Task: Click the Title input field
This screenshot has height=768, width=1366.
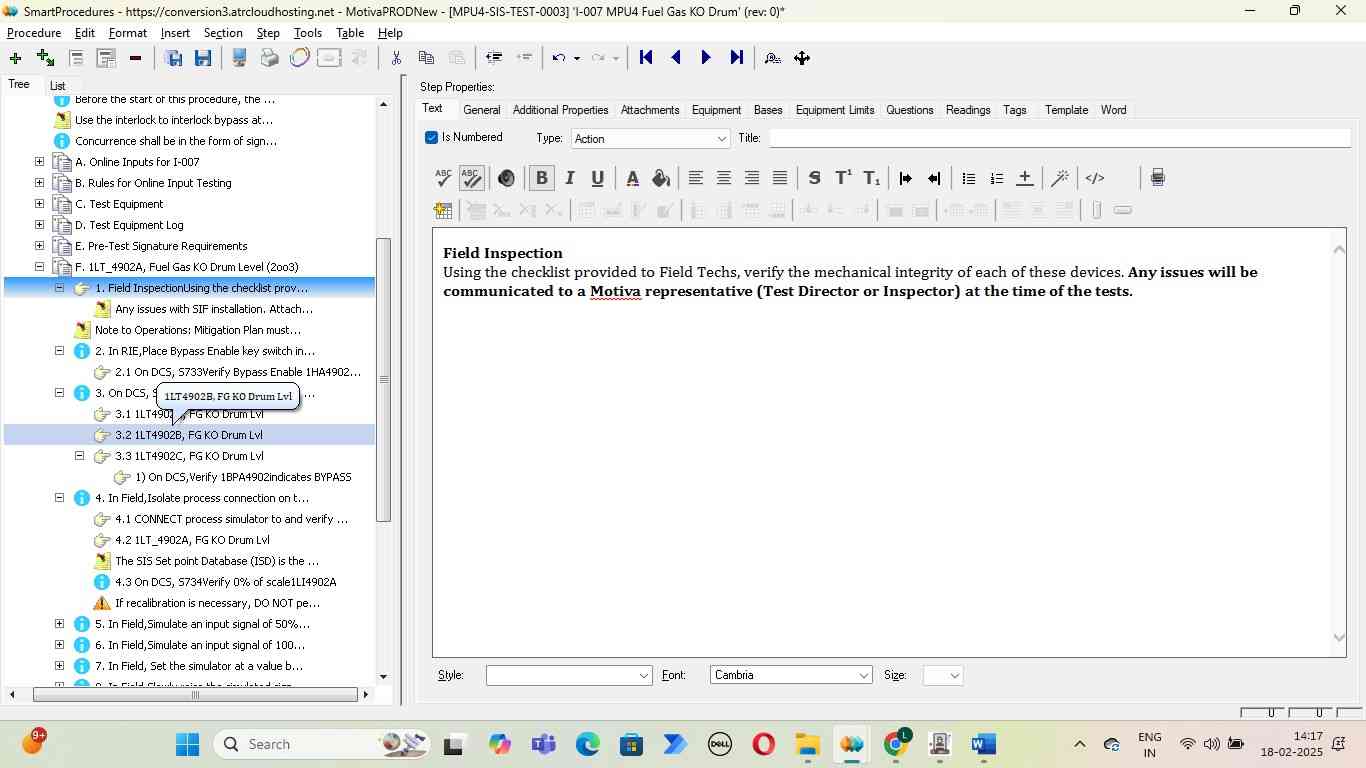Action: (x=1059, y=138)
